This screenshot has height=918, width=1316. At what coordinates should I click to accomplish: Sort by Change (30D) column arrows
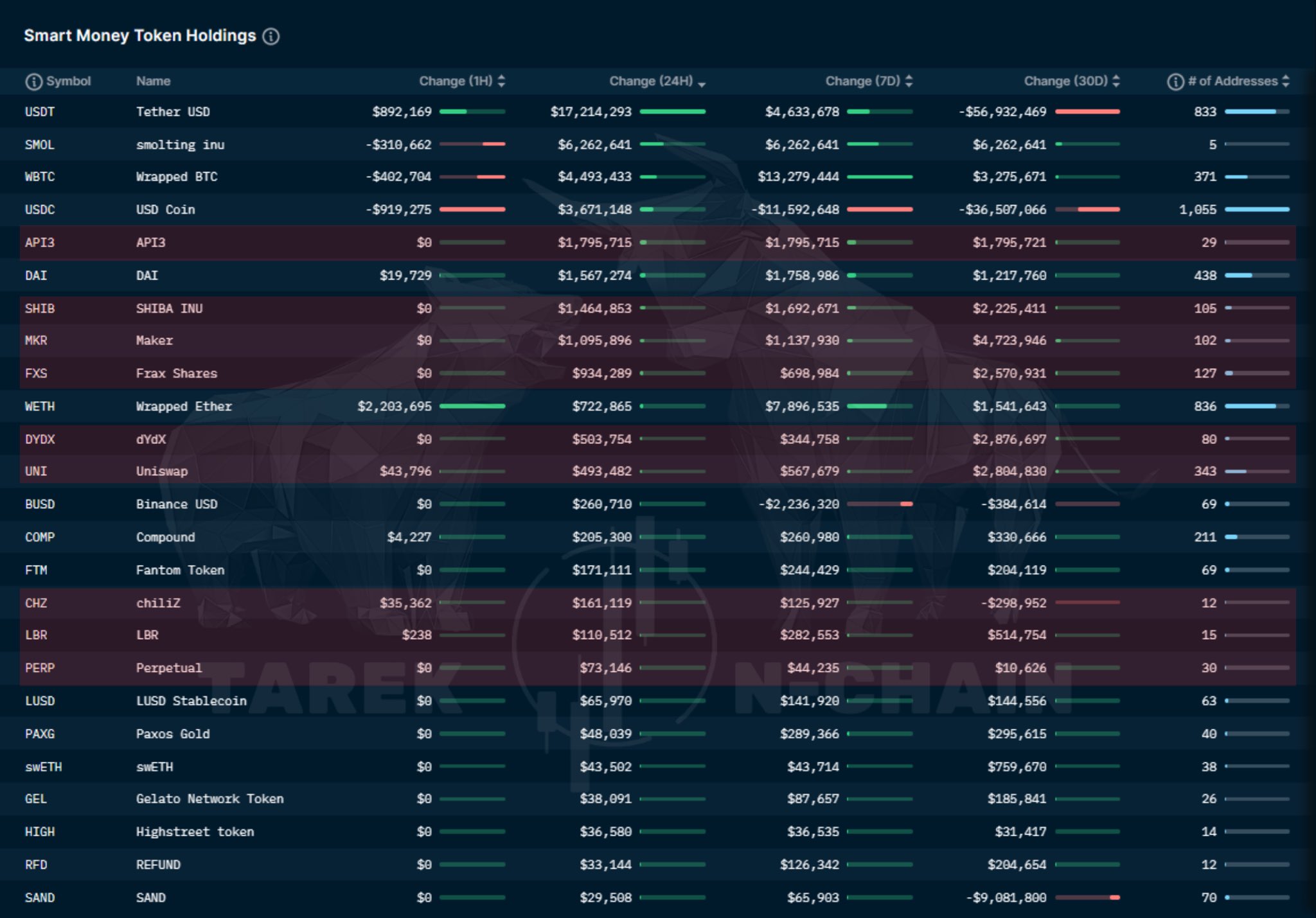1116,81
